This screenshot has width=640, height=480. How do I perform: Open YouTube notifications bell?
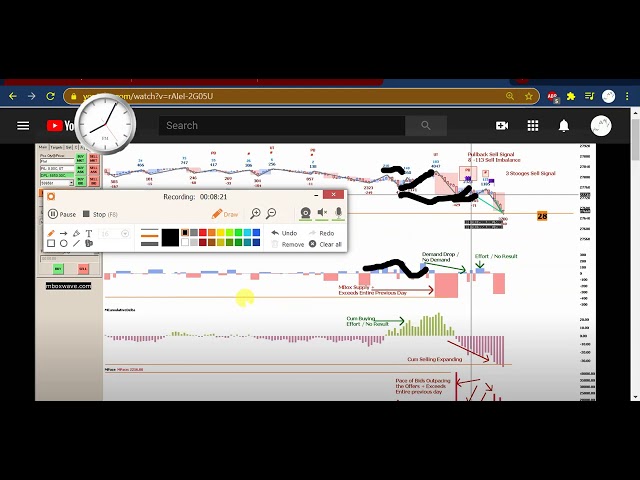[x=564, y=125]
